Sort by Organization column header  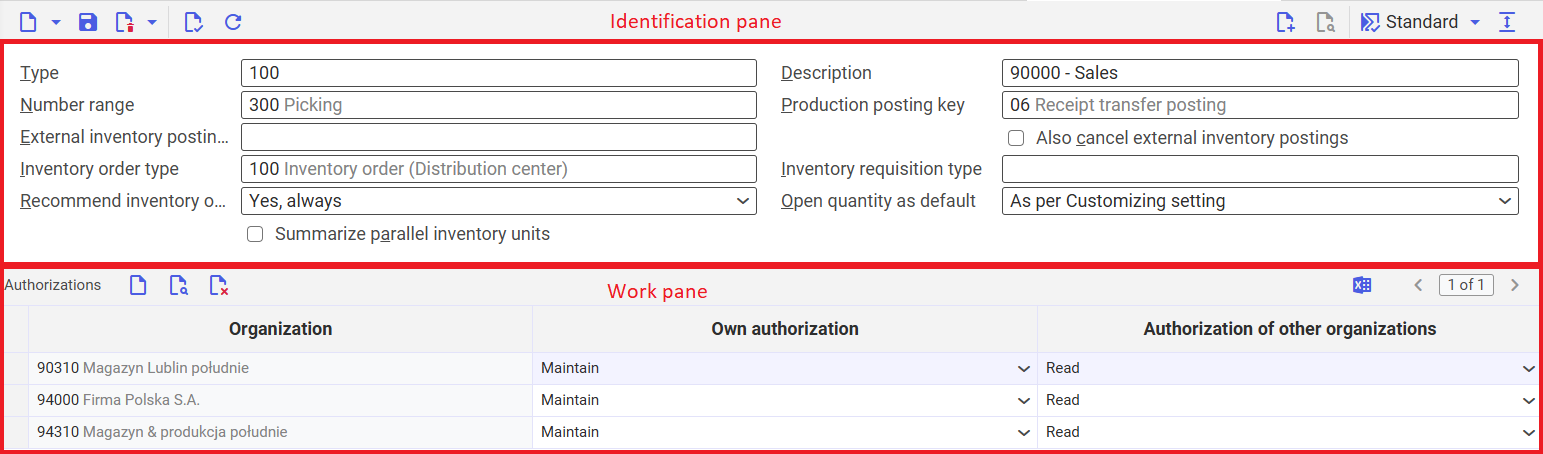tap(280, 329)
